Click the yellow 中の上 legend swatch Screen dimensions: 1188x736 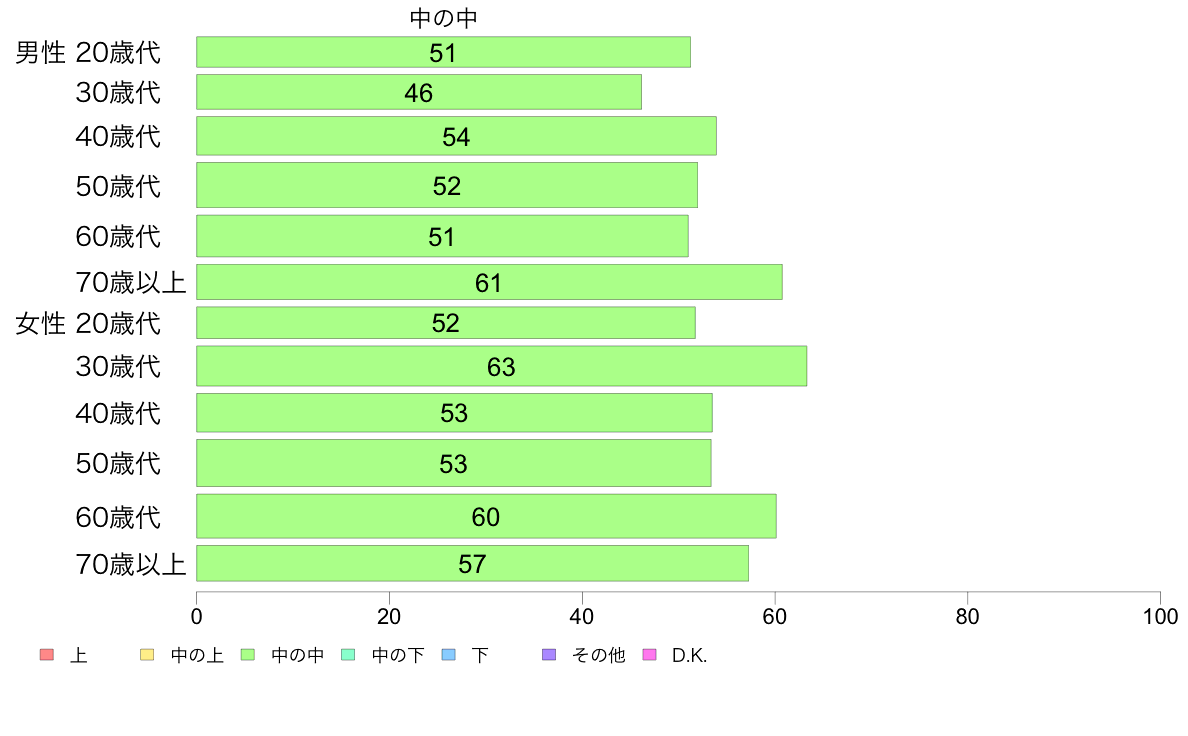click(147, 655)
